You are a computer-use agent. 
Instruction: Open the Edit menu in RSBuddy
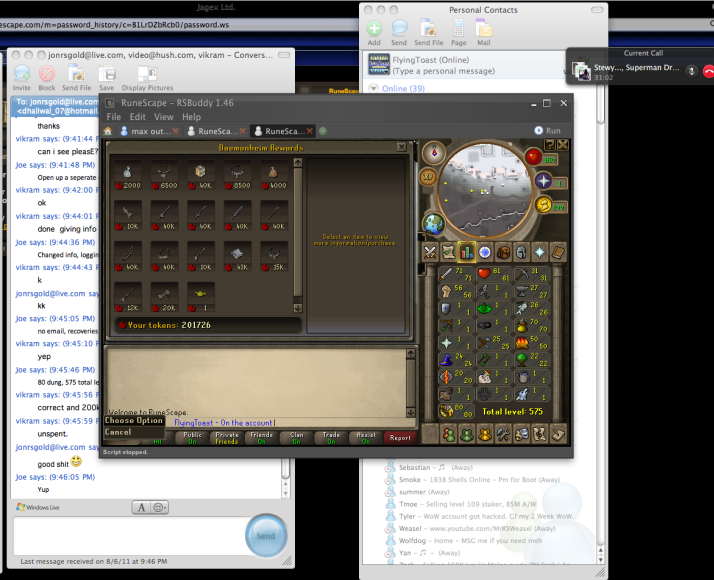(x=138, y=117)
